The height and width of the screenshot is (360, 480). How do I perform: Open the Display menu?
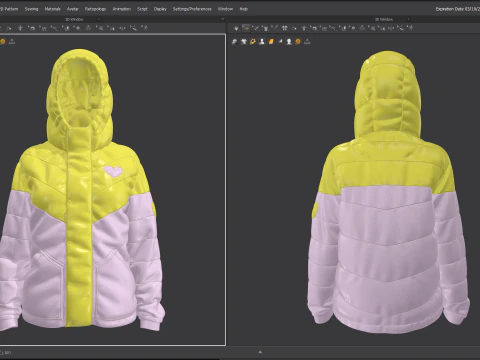160,9
